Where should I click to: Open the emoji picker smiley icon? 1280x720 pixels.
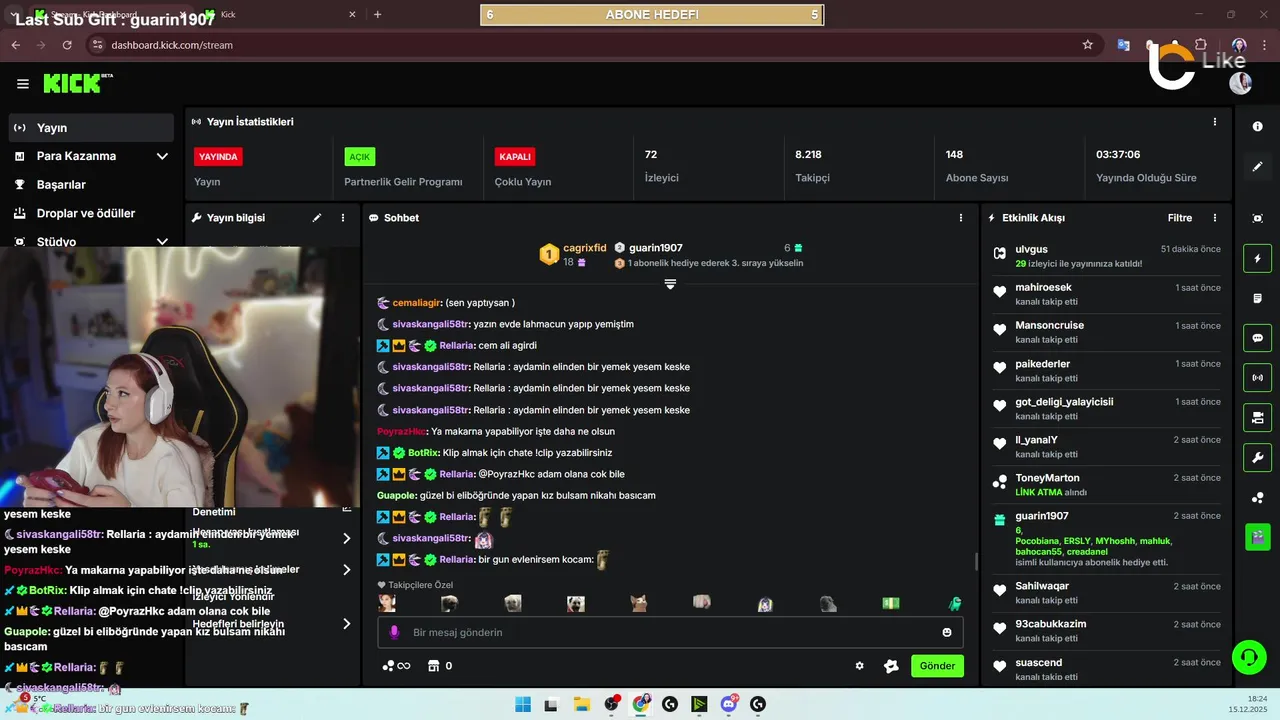pyautogui.click(x=947, y=632)
